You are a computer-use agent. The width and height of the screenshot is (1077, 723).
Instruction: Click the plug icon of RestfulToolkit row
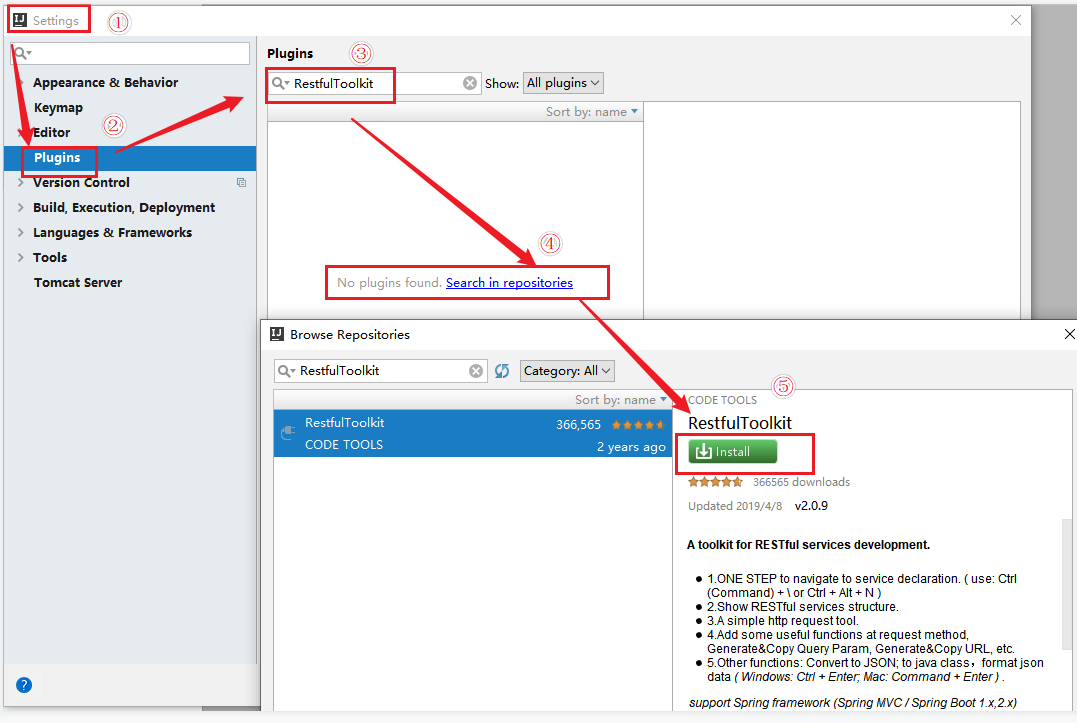[288, 433]
